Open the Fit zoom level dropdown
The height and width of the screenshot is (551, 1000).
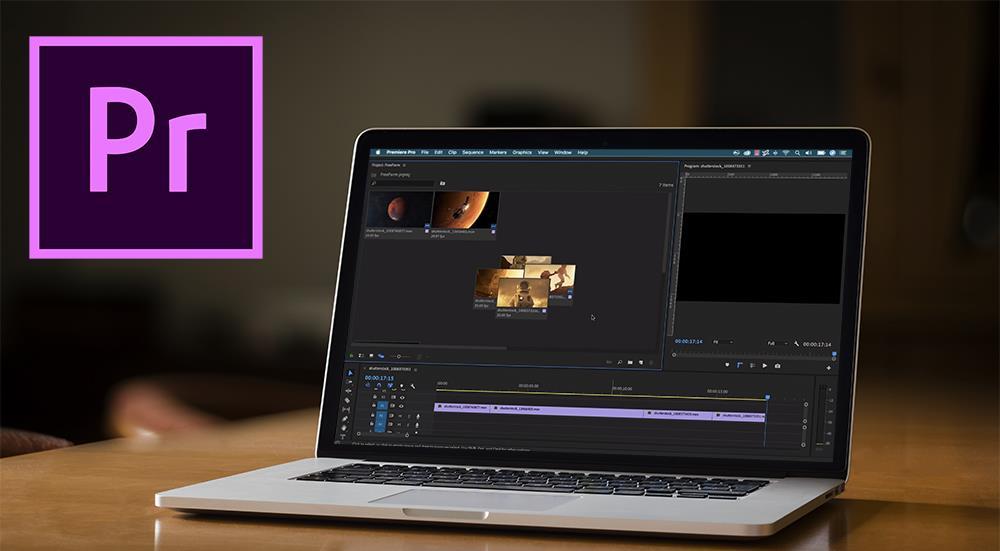tap(723, 342)
